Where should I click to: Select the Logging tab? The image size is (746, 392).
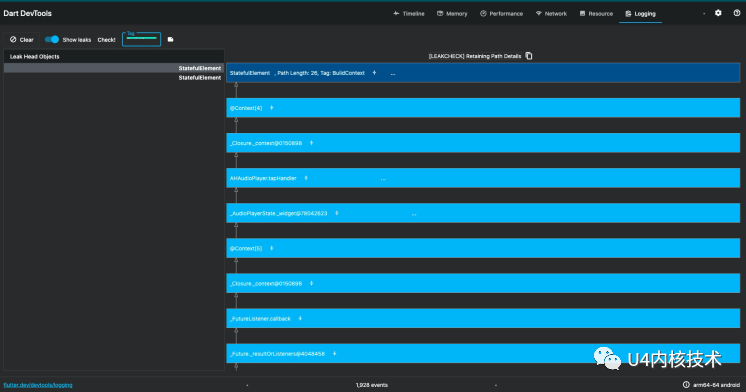coord(640,14)
